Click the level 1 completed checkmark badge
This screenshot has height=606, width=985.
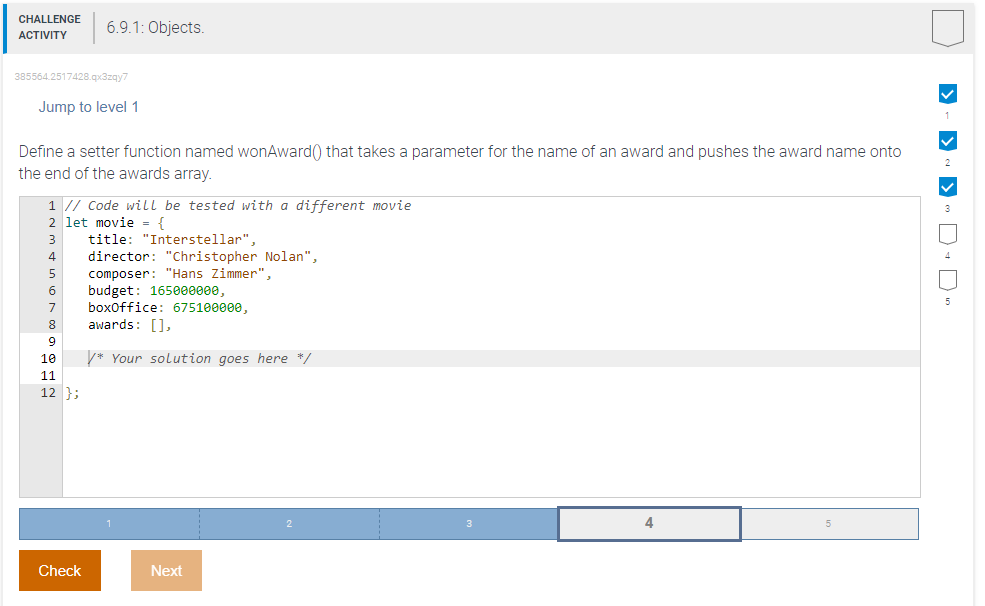(x=946, y=93)
